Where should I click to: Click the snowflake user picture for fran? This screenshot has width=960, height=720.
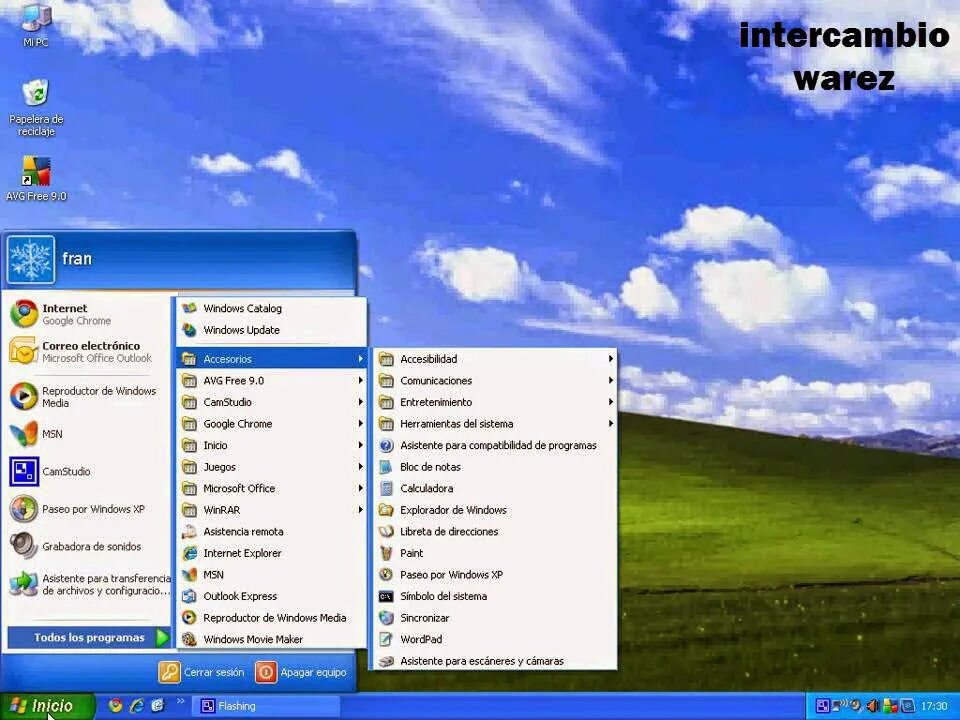point(31,260)
